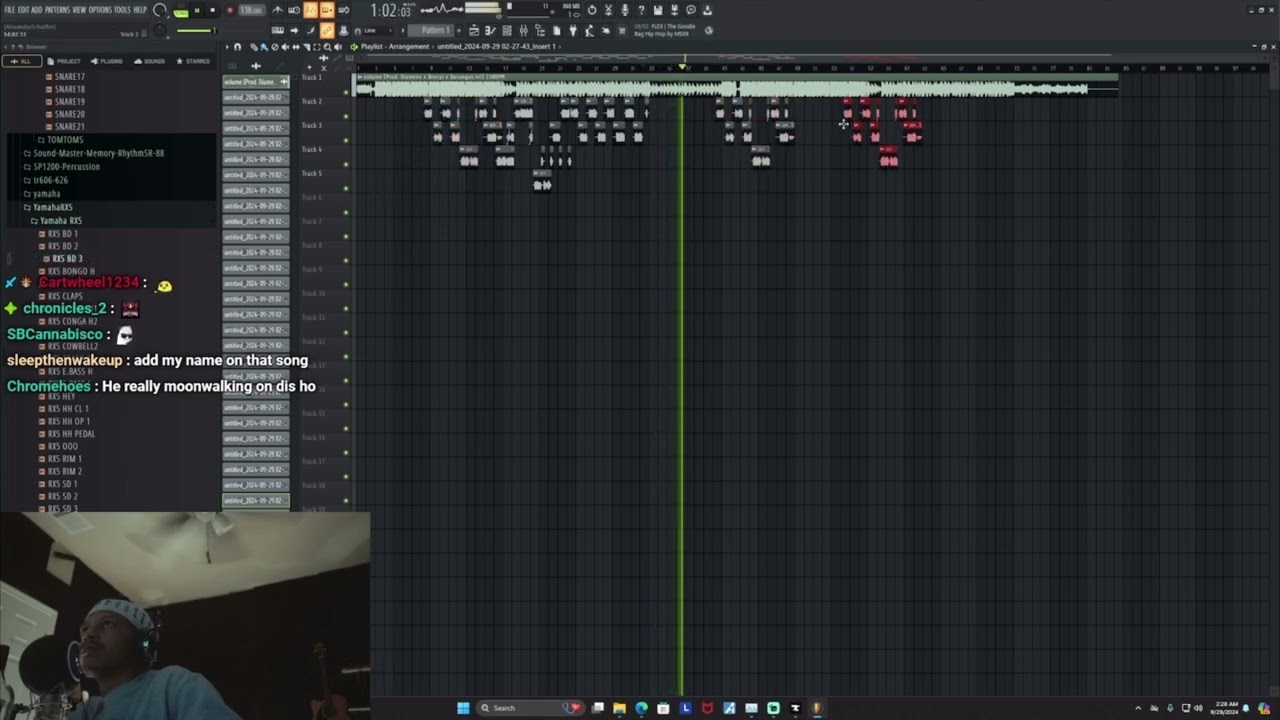Viewport: 1280px width, 720px height.
Task: Click the transport Stop button
Action: click(212, 10)
